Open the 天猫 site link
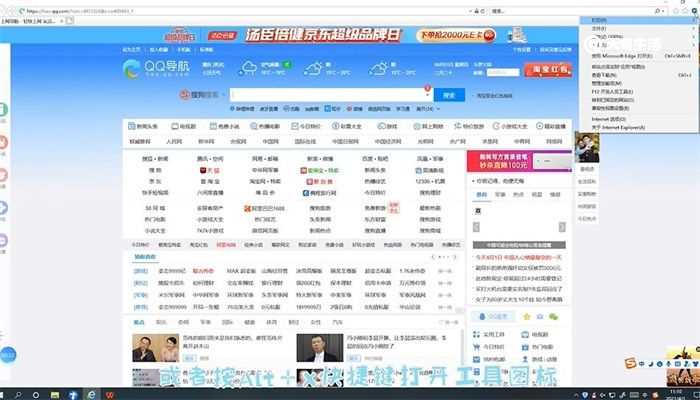The image size is (700, 400). pos(210,170)
